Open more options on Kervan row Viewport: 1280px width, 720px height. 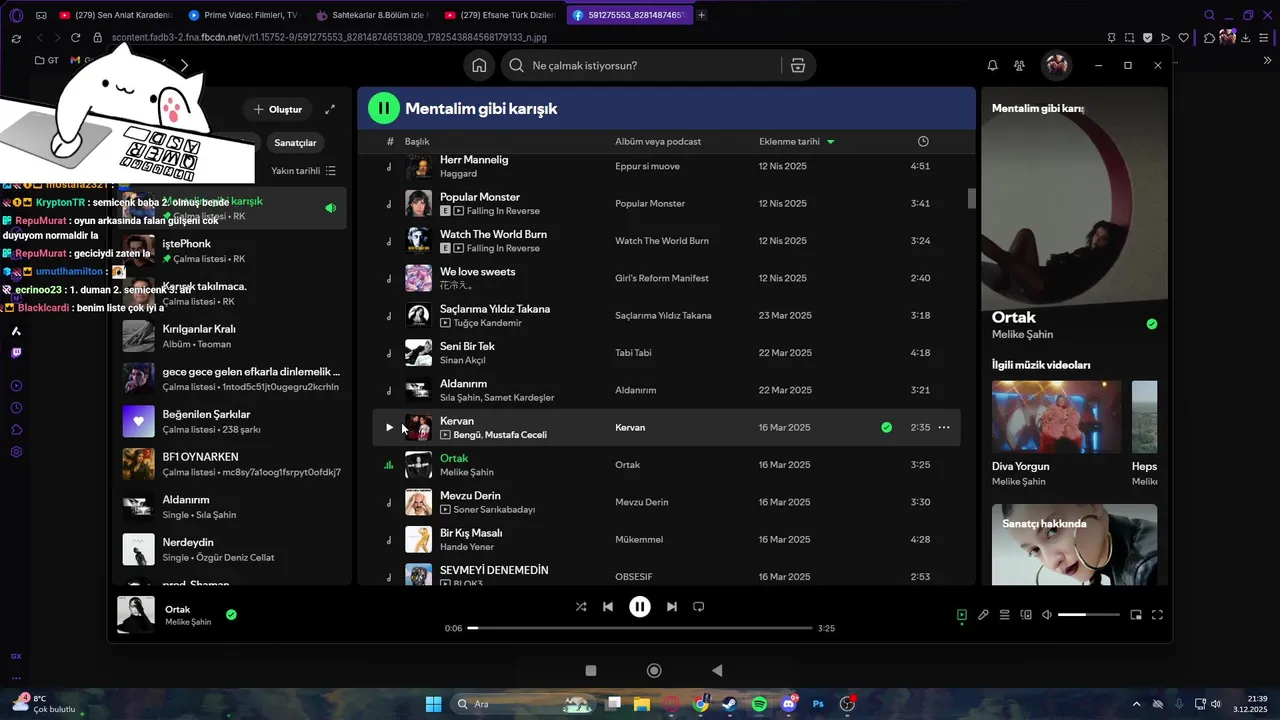[x=943, y=427]
